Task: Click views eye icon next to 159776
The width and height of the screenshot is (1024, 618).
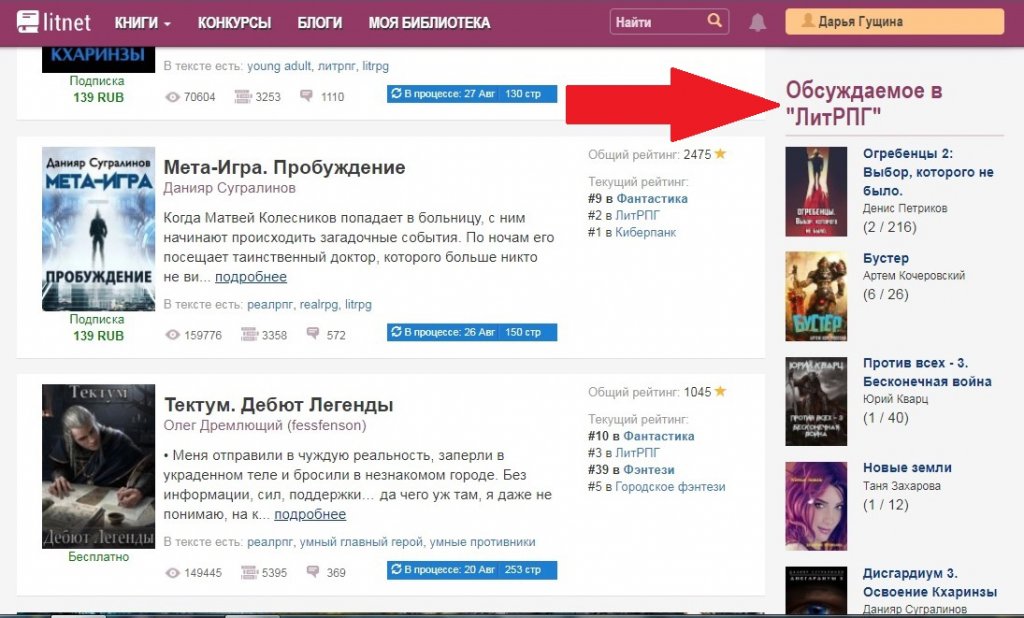Action: (172, 334)
